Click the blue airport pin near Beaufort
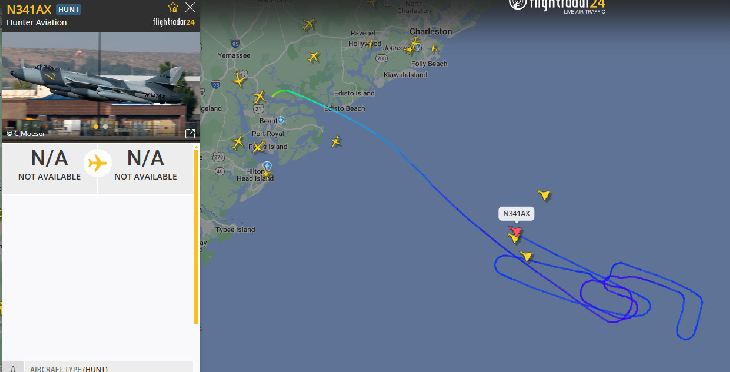The width and height of the screenshot is (730, 372). (x=280, y=121)
